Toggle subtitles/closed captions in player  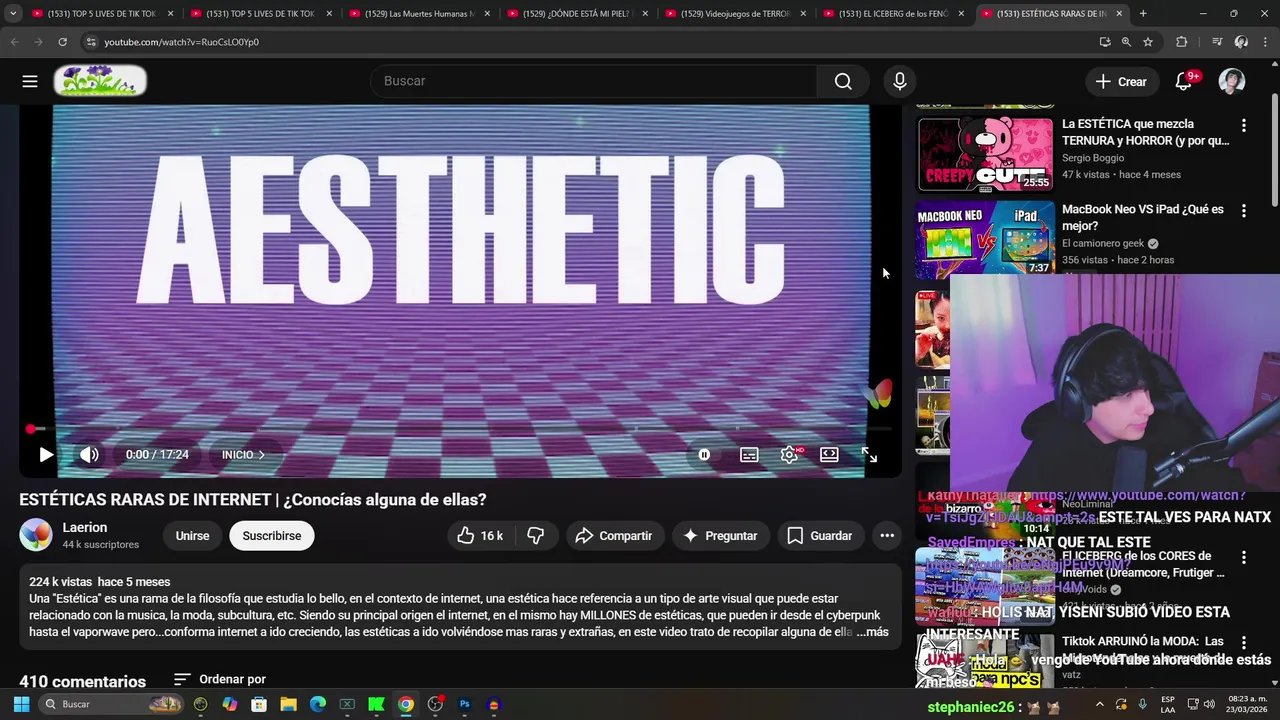749,455
